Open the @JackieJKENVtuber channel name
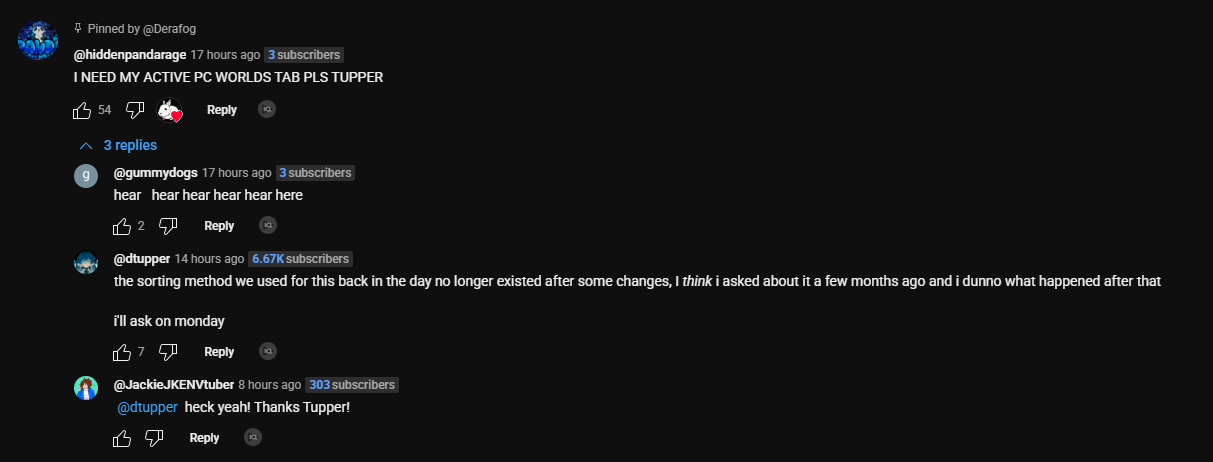 point(174,385)
